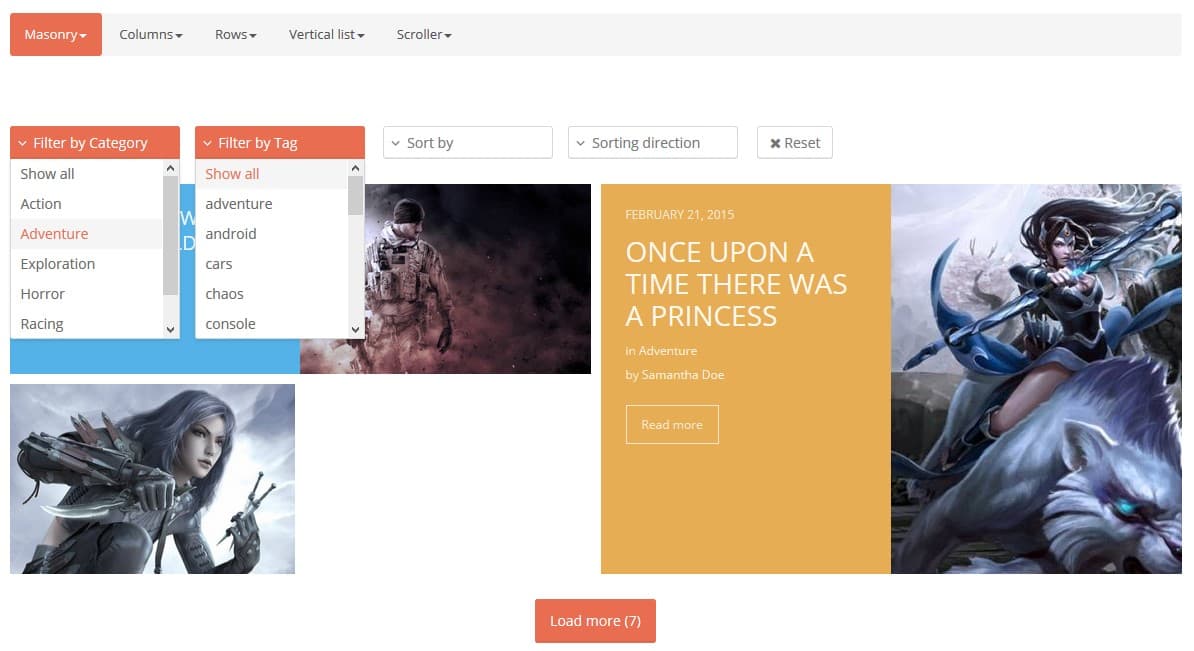
Task: Choose the adventure tag
Action: point(272,204)
